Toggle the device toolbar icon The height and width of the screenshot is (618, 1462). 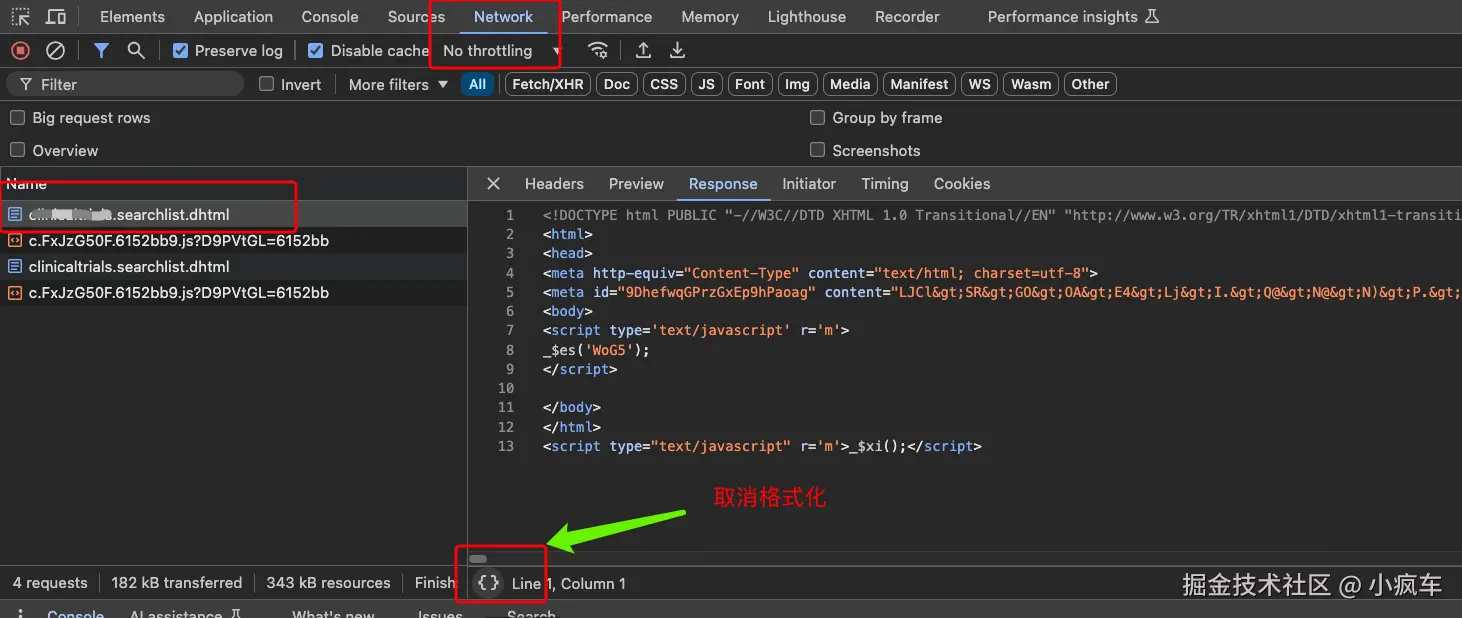pos(56,17)
